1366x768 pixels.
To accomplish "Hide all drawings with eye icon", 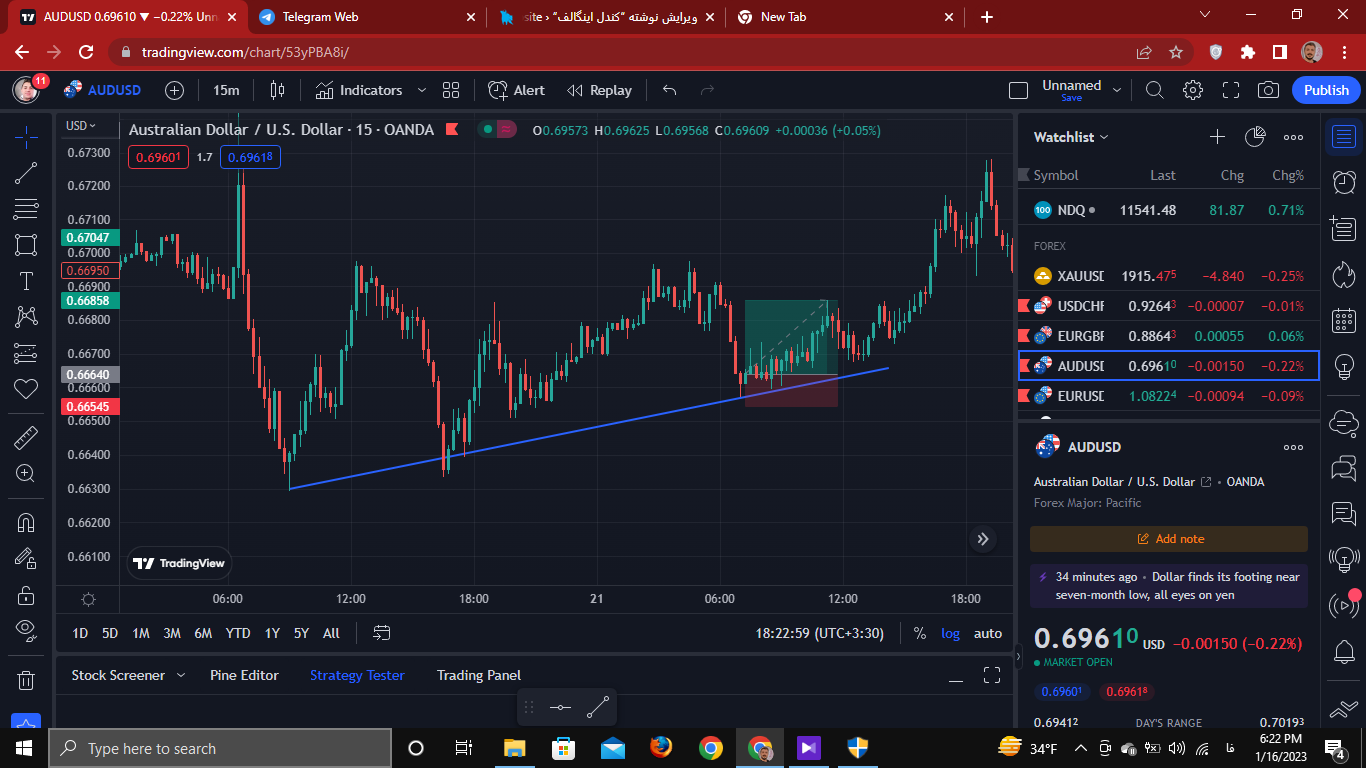I will (26, 629).
